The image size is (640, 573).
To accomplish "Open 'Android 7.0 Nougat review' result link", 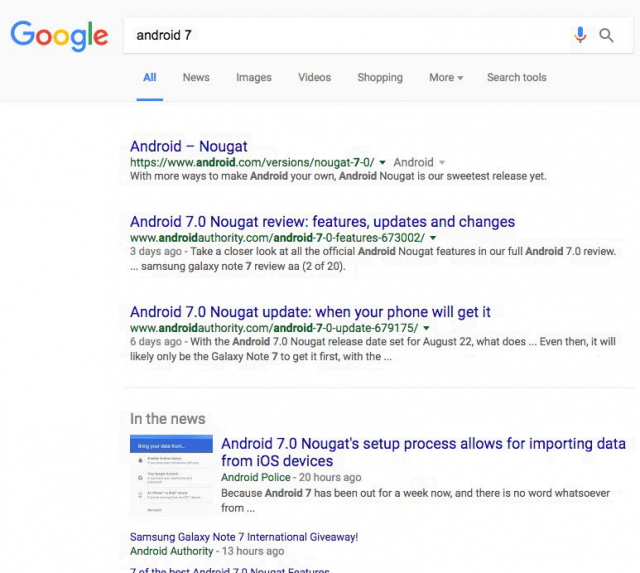I will click(322, 221).
